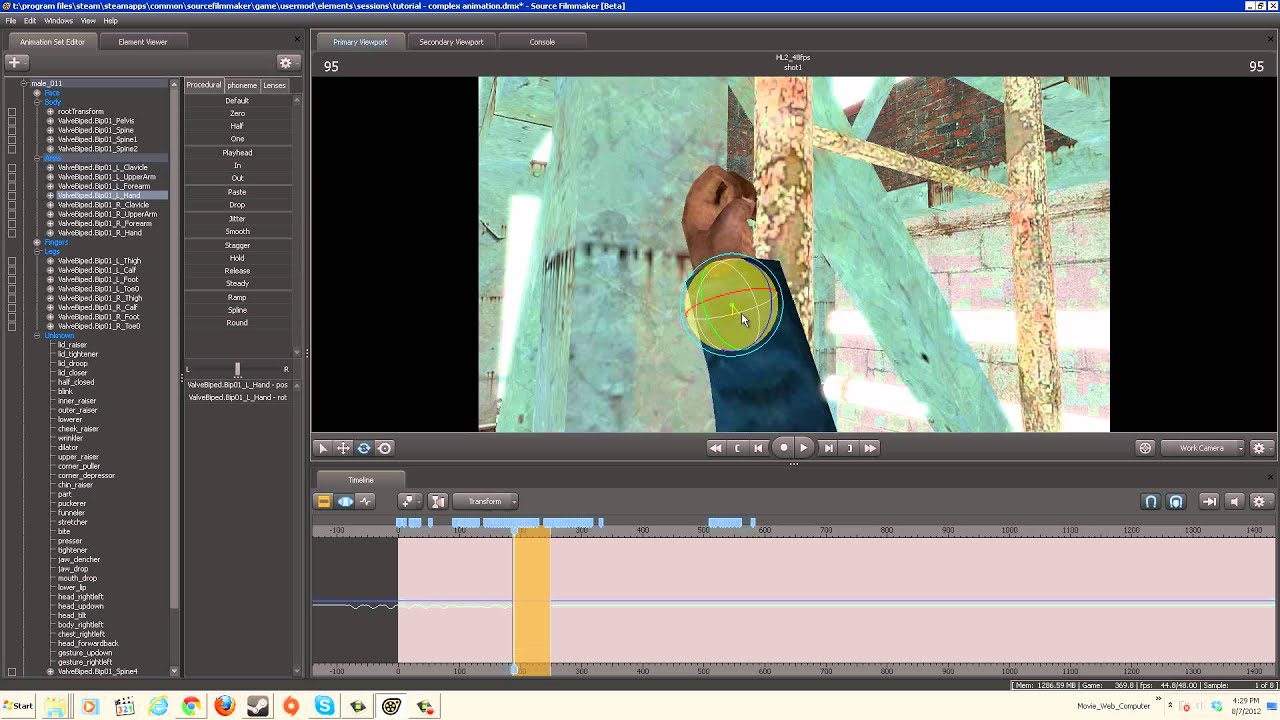
Task: Toggle checkbox beside ValveBiped.Bip01_L_Hand
Action: click(x=12, y=196)
